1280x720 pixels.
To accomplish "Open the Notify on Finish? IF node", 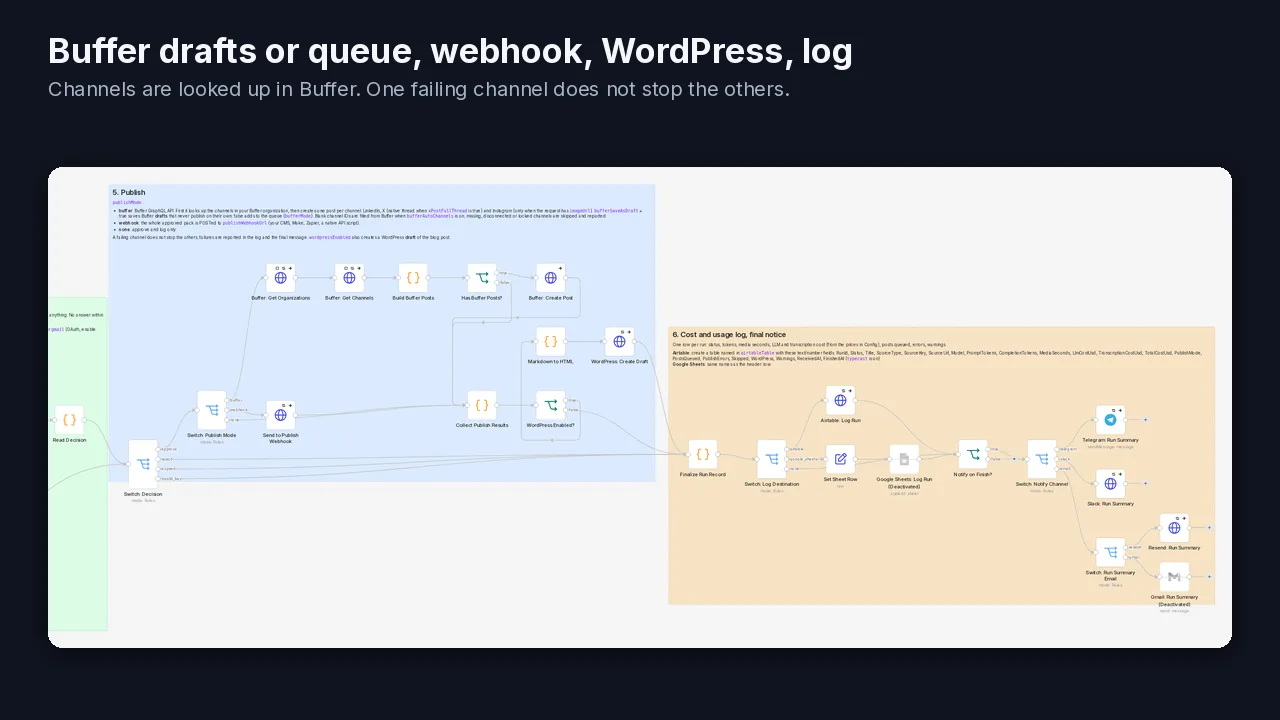I will [x=973, y=454].
